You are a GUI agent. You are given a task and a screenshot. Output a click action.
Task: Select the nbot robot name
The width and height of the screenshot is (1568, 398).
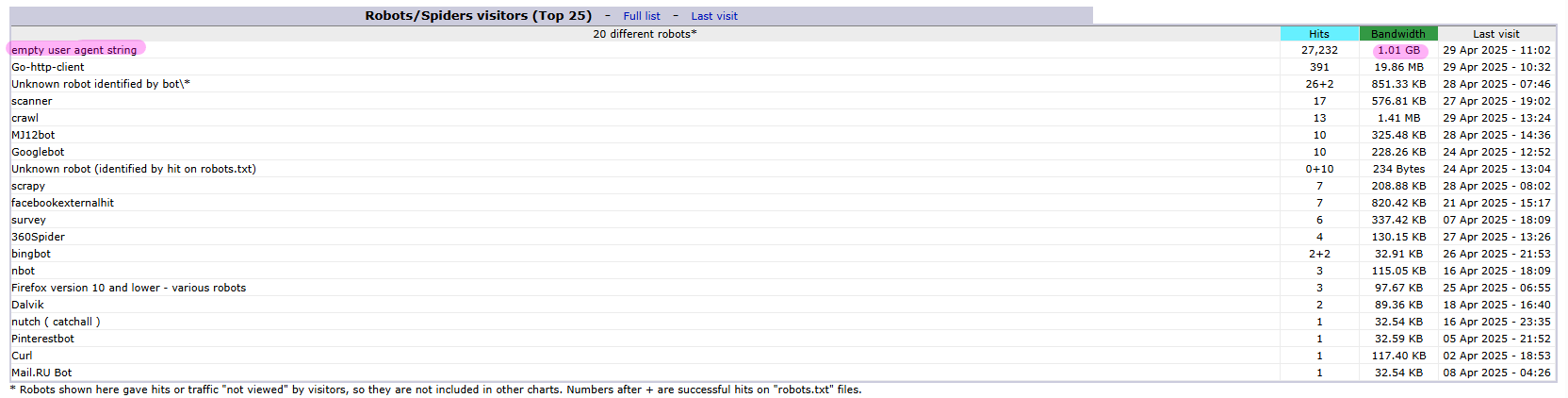coord(23,271)
